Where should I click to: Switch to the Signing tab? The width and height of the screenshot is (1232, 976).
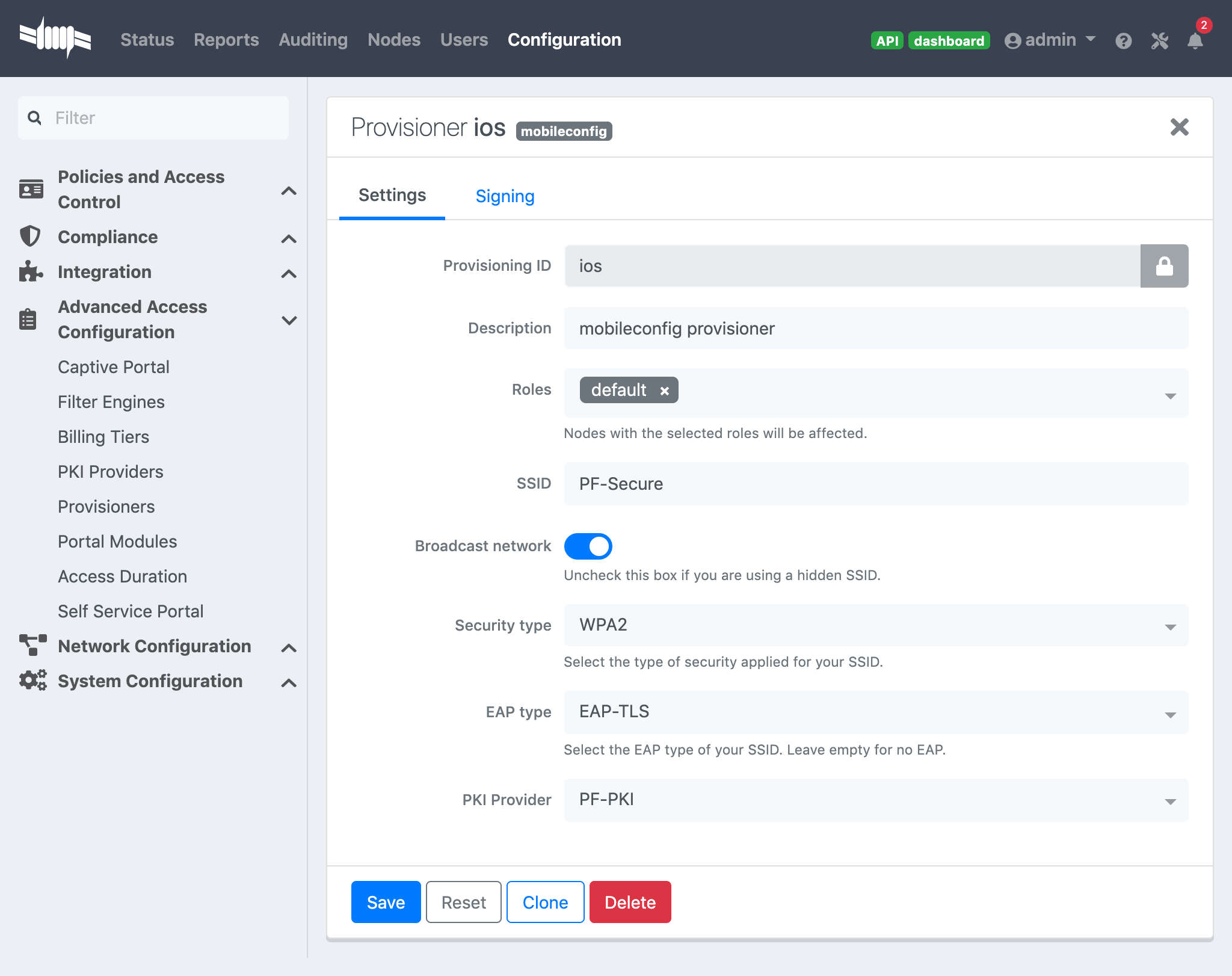click(505, 196)
